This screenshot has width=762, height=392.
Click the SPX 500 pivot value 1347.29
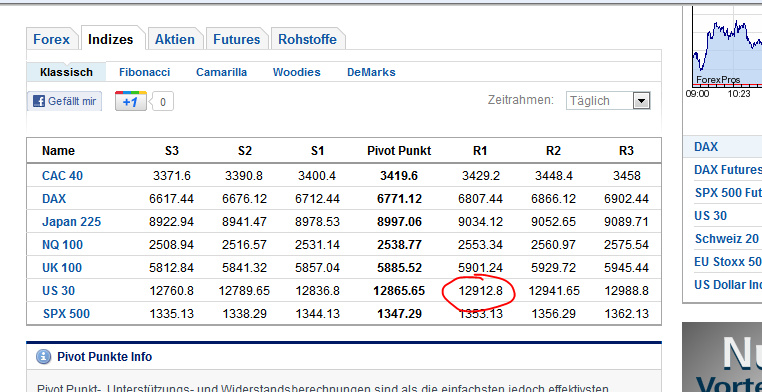click(399, 314)
